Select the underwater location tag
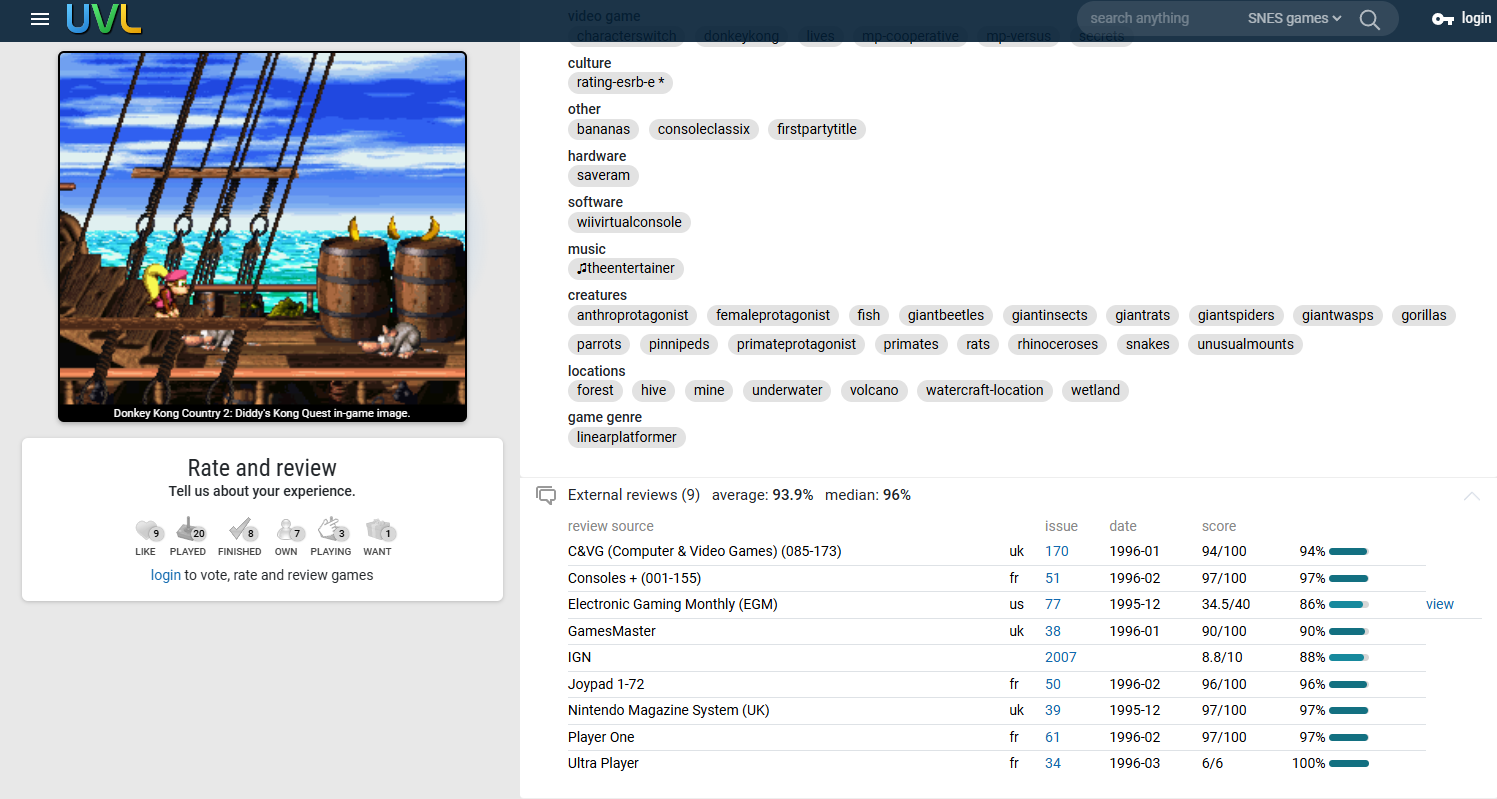 pos(787,390)
